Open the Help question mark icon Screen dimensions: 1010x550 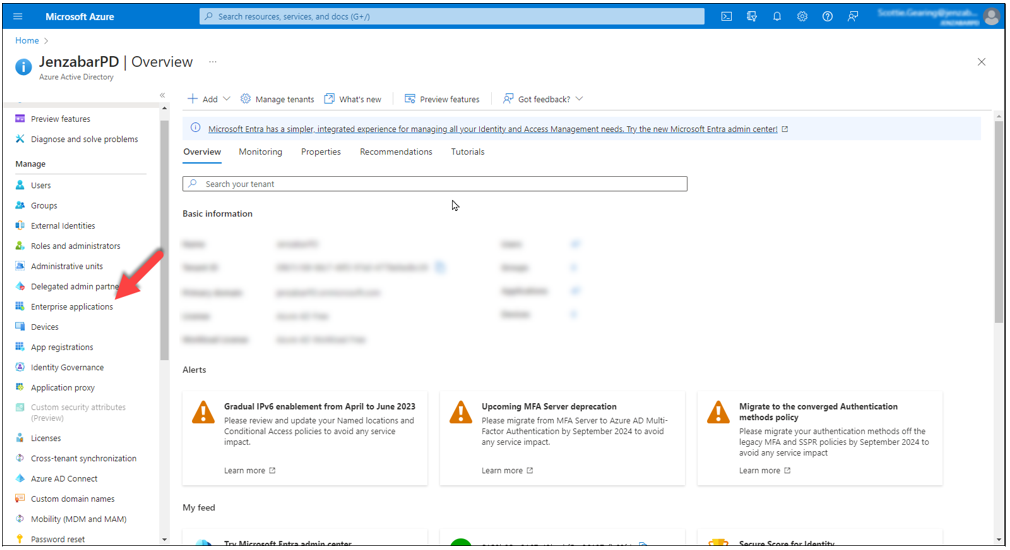click(x=828, y=17)
